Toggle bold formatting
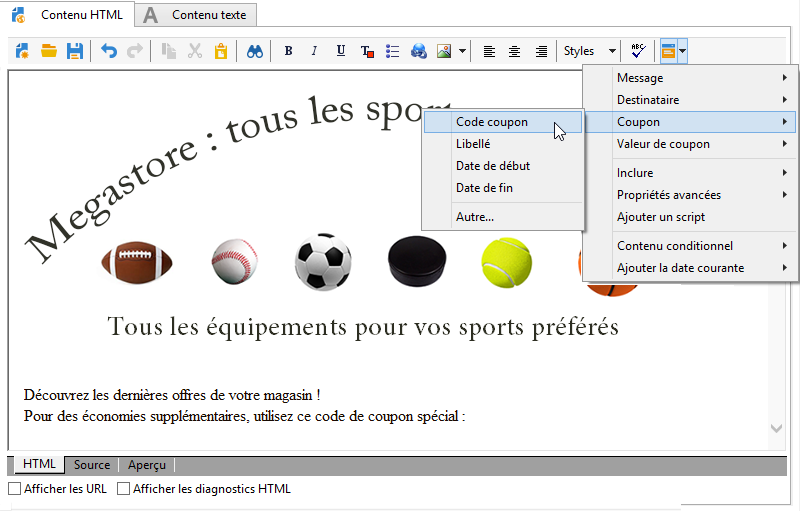The height and width of the screenshot is (511, 800). point(288,51)
